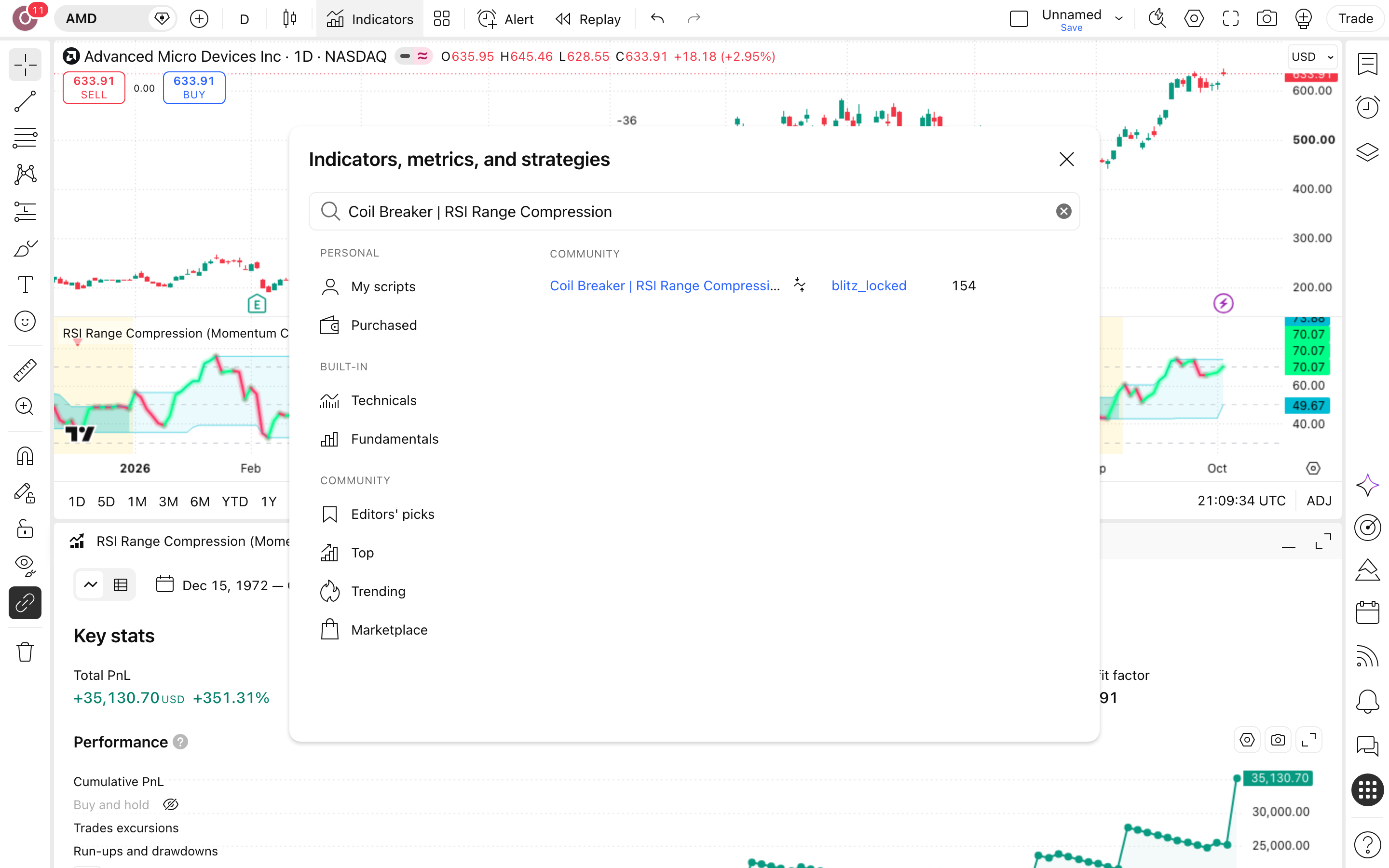Remove drawings with the trash icon
1389x868 pixels.
click(x=25, y=652)
